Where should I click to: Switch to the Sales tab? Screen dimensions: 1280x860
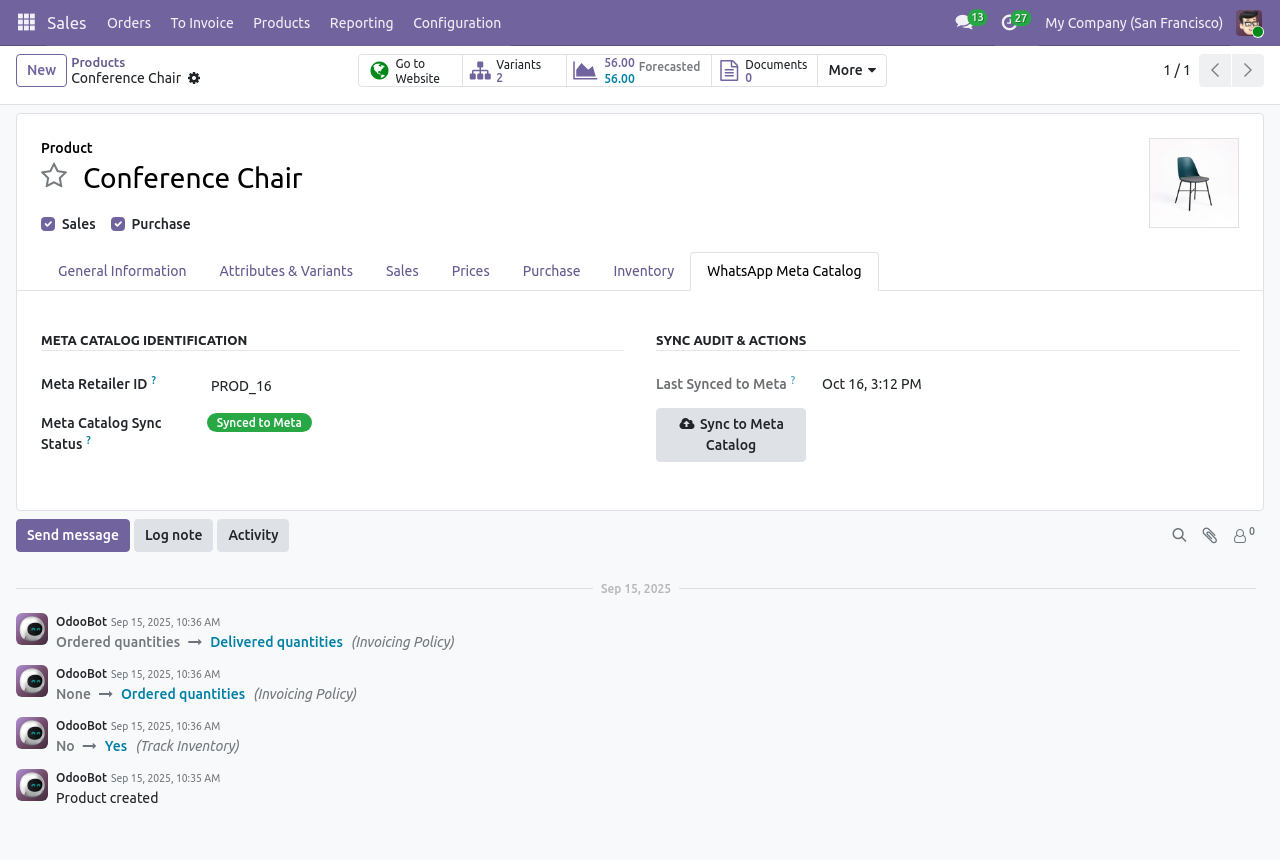(402, 271)
